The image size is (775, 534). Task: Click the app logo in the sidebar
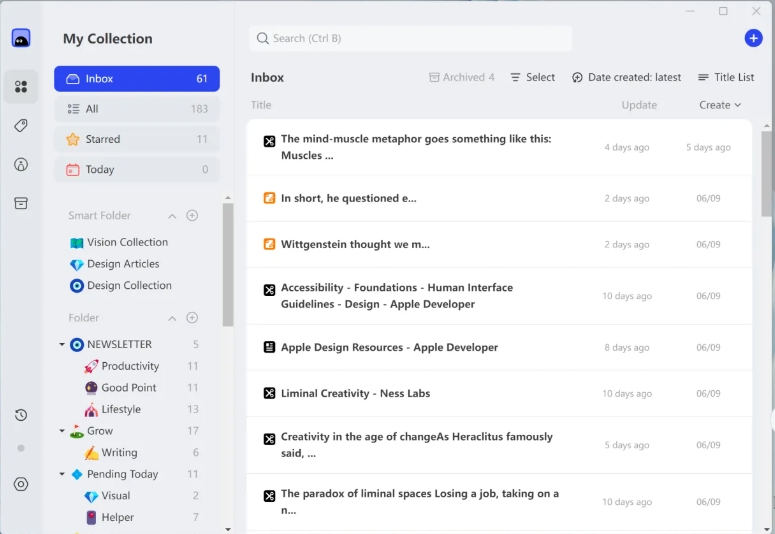click(x=21, y=38)
